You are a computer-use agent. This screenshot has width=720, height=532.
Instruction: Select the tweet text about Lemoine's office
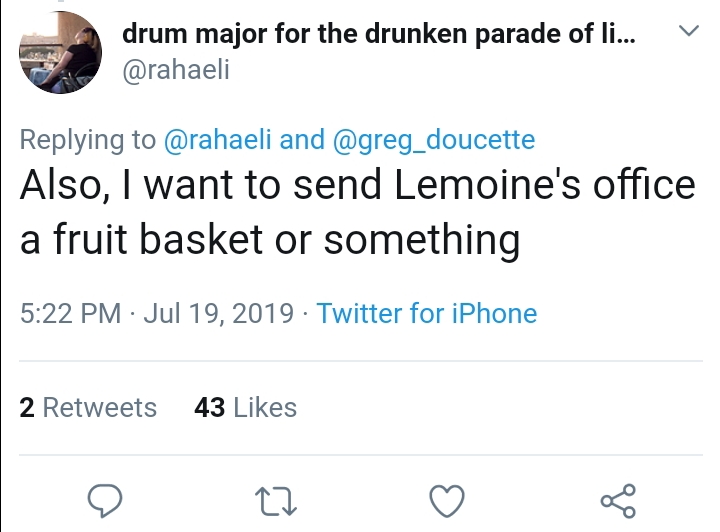[358, 212]
